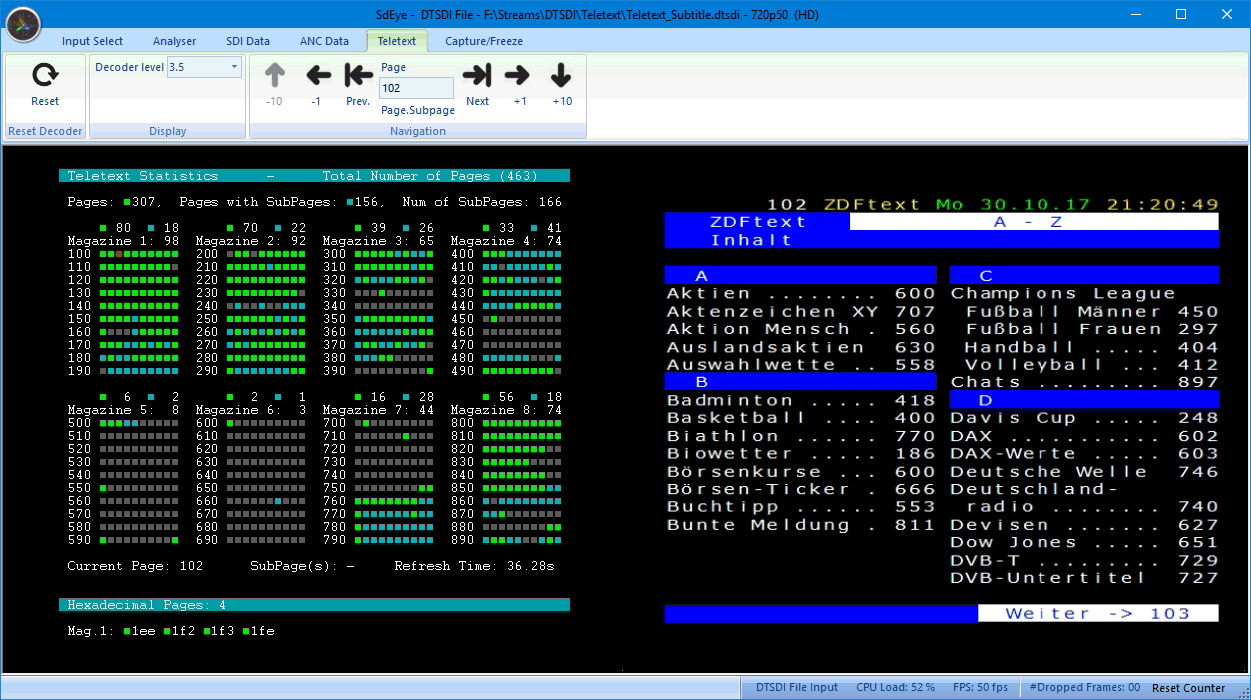Click the 'Handball 404' entry
1251x700 pixels.
[1092, 347]
